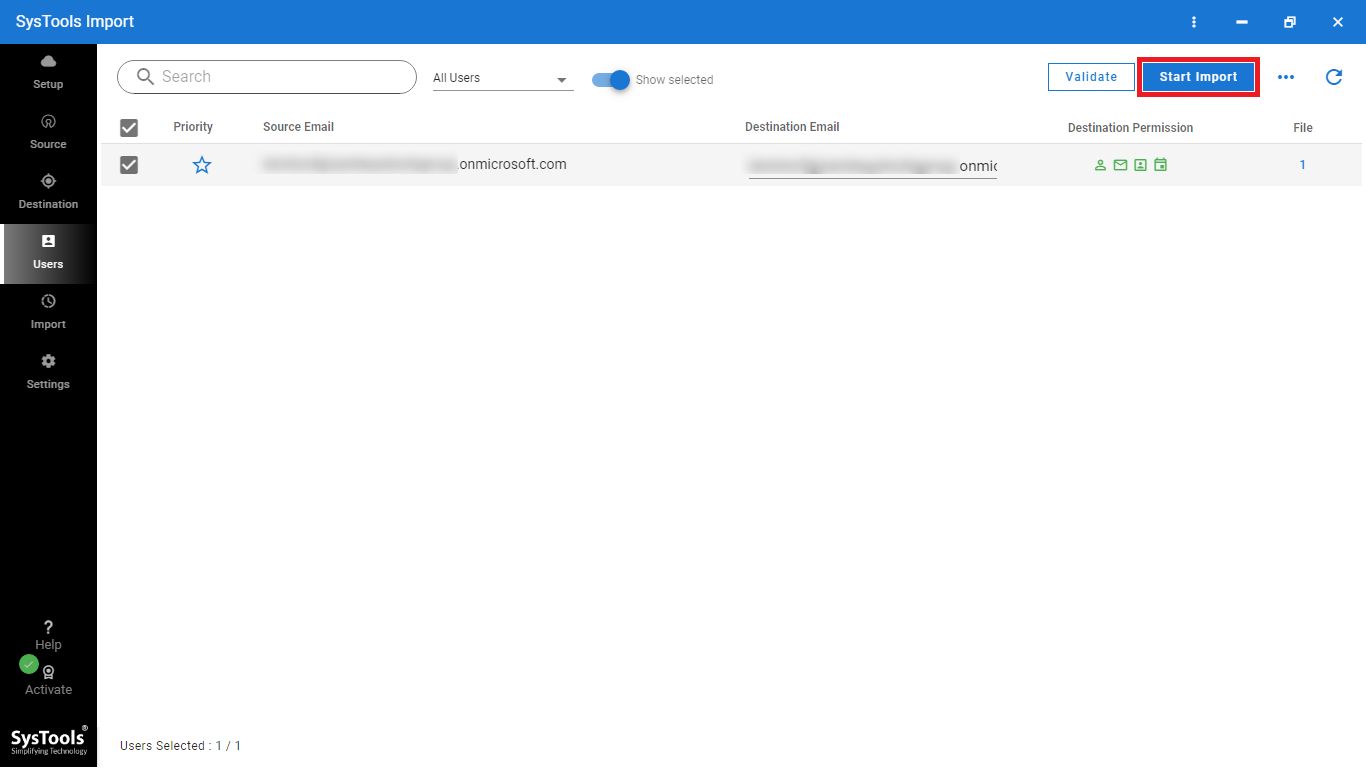Viewport: 1366px width, 768px height.
Task: Refresh the user list
Action: pos(1334,77)
